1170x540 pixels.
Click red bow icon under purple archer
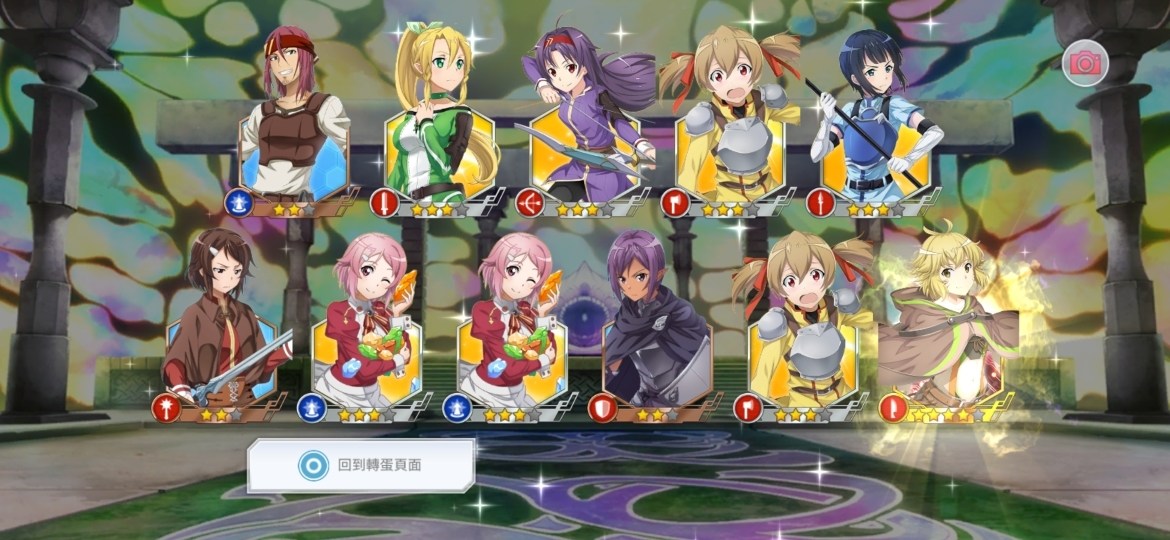point(529,203)
